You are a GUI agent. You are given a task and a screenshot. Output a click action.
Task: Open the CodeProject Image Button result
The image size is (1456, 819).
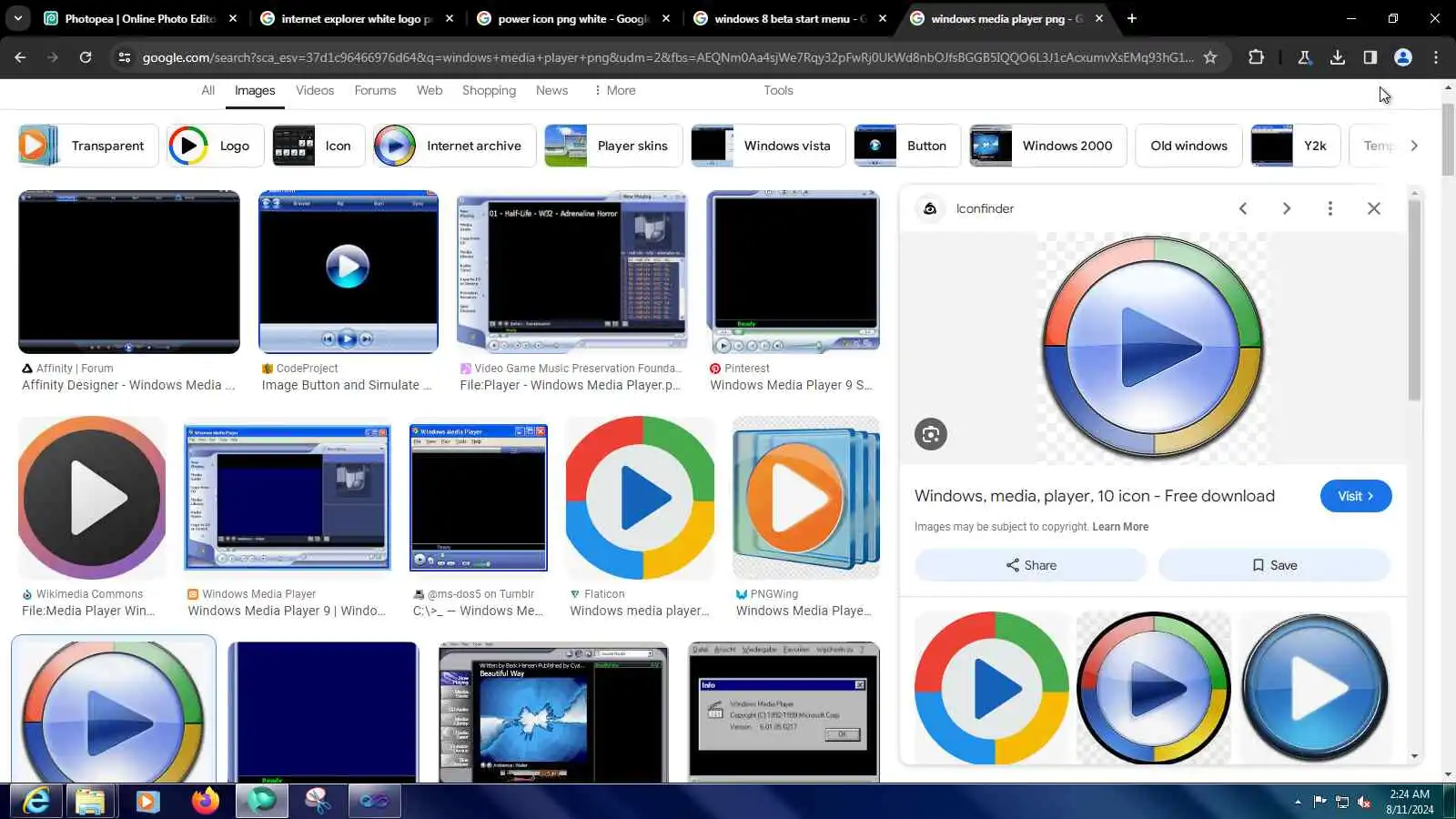(349, 272)
